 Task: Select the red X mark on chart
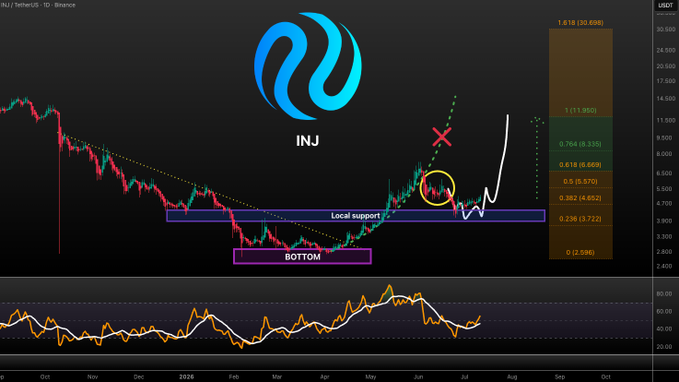tap(442, 137)
